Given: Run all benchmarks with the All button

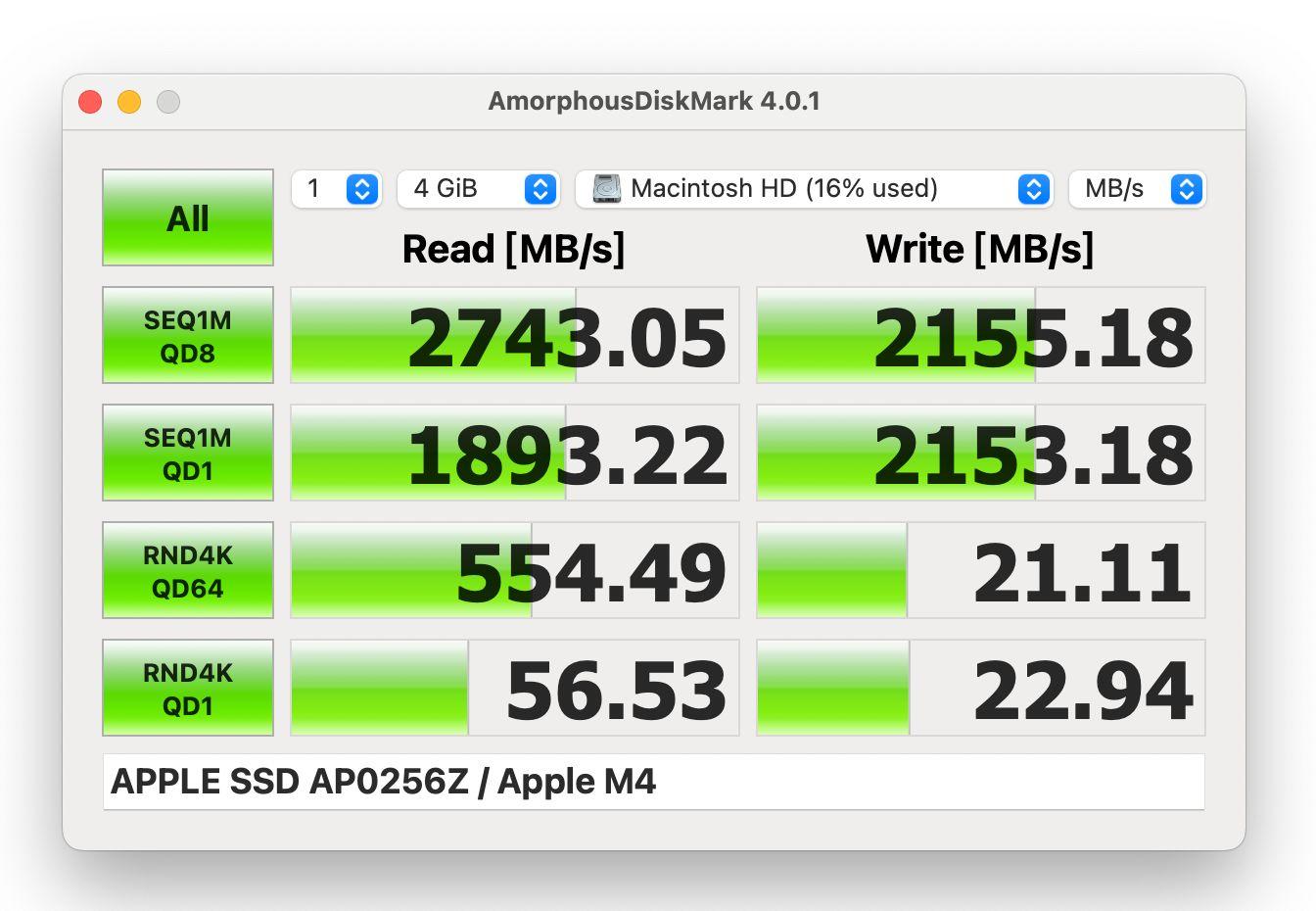Looking at the screenshot, I should coord(187,217).
